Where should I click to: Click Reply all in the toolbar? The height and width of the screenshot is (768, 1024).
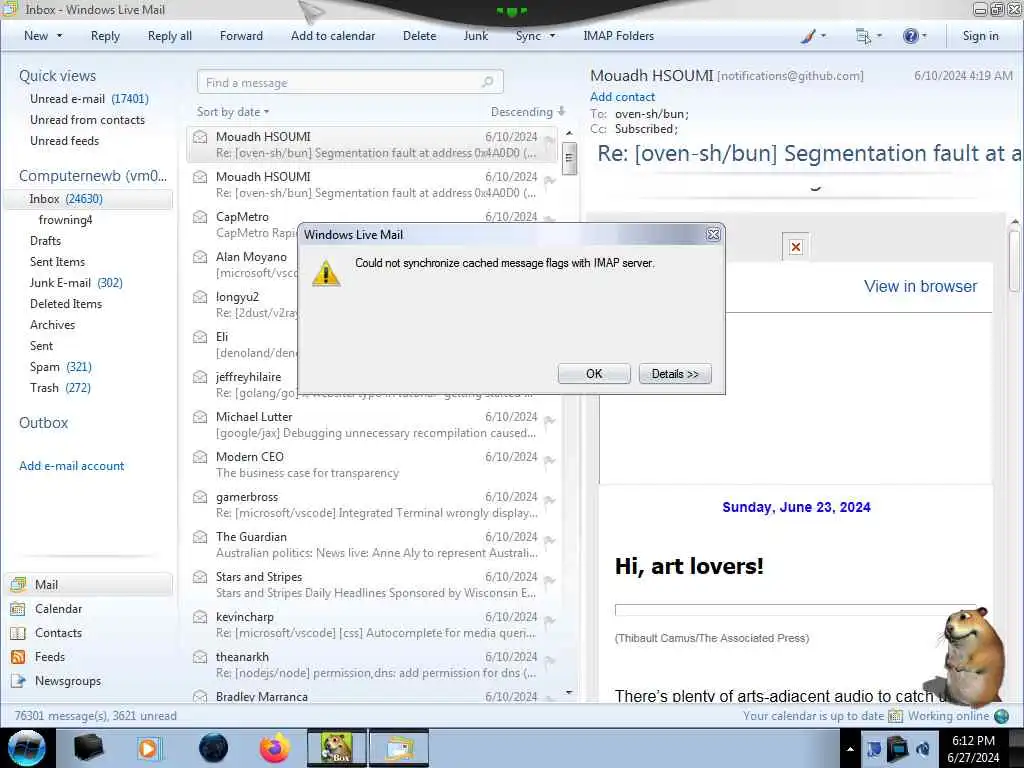(170, 36)
